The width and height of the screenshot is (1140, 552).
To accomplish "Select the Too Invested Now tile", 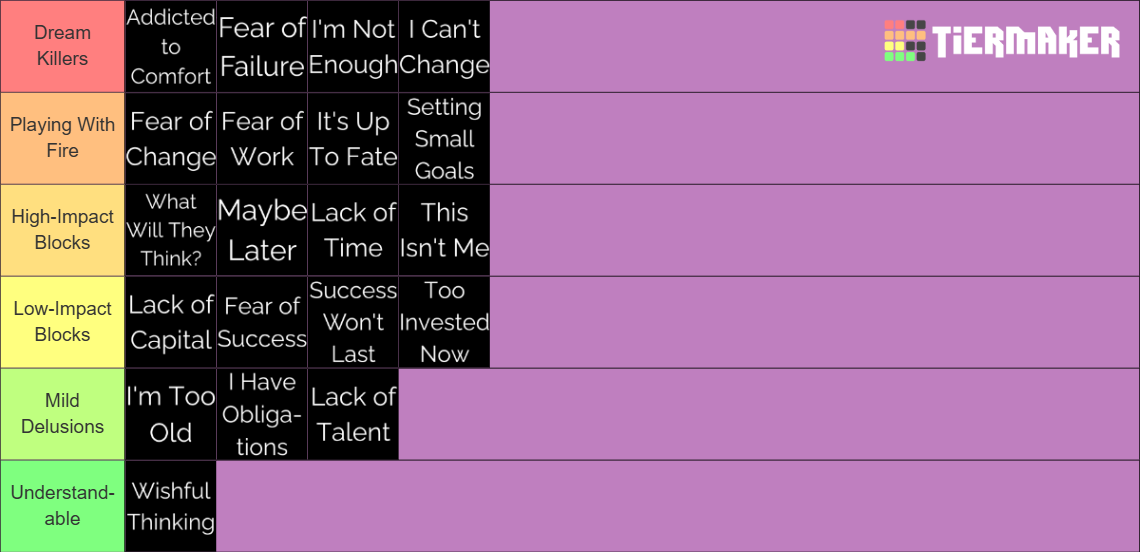I will pyautogui.click(x=444, y=321).
